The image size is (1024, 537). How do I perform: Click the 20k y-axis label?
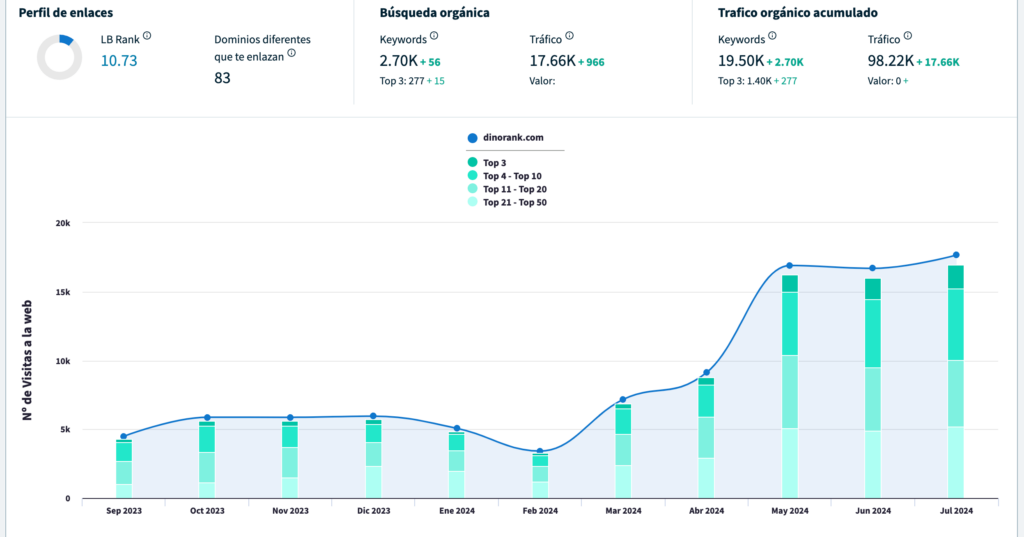[x=63, y=223]
